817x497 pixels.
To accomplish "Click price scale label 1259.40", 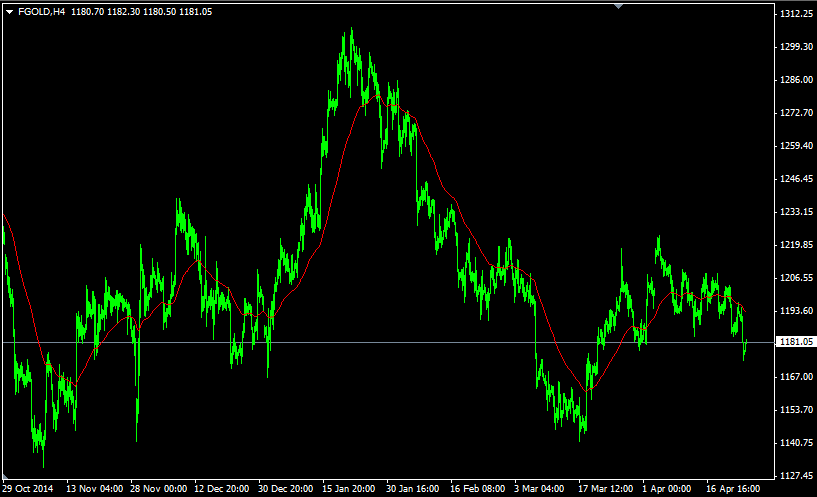I will tap(796, 146).
